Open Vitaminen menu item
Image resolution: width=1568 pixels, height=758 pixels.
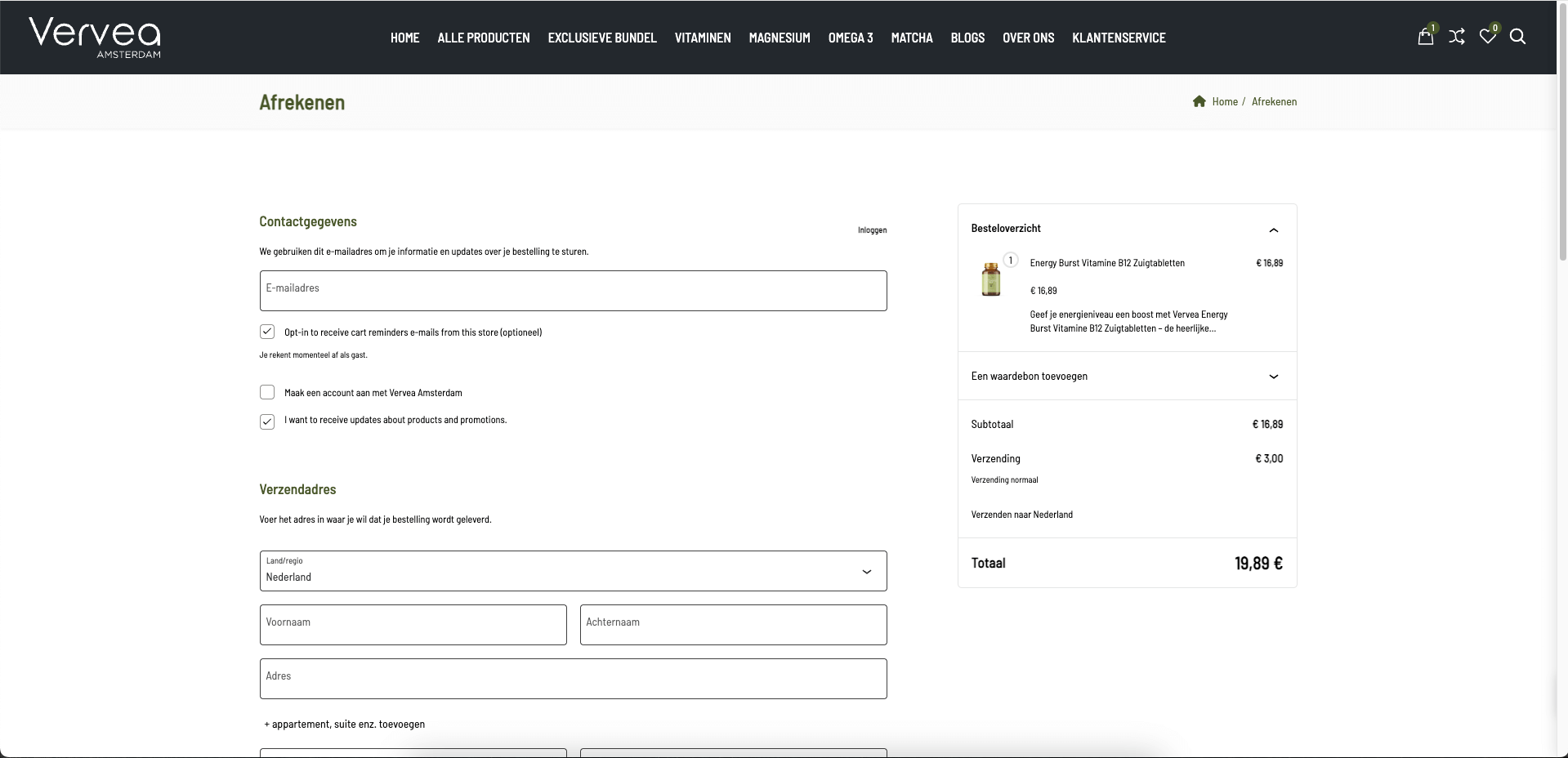click(703, 38)
